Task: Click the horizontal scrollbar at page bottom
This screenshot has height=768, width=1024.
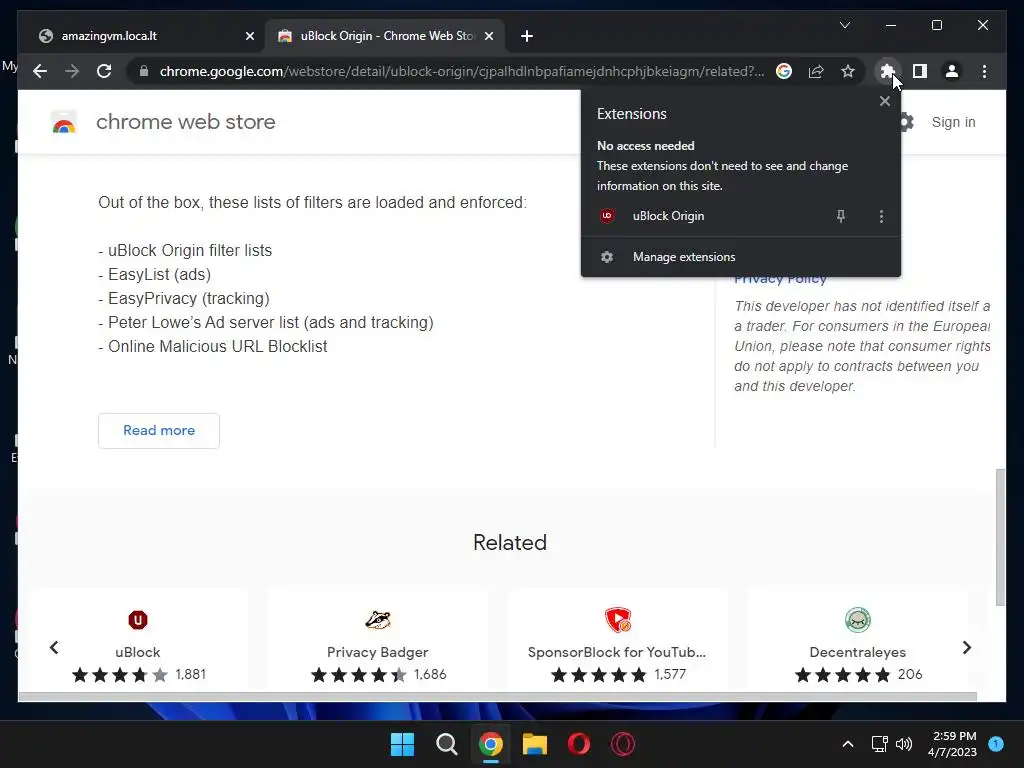Action: pyautogui.click(x=498, y=697)
